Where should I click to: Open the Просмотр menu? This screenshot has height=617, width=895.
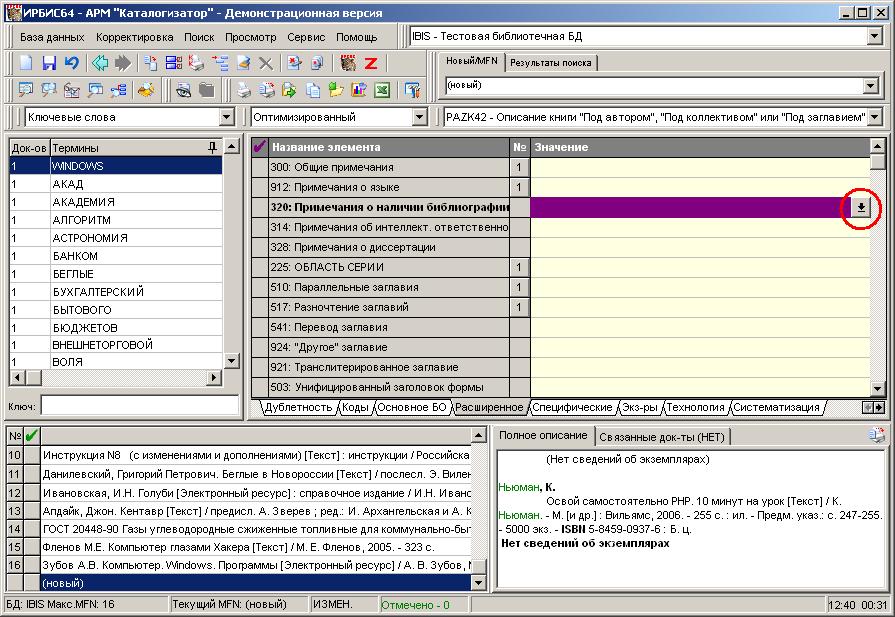[x=251, y=37]
